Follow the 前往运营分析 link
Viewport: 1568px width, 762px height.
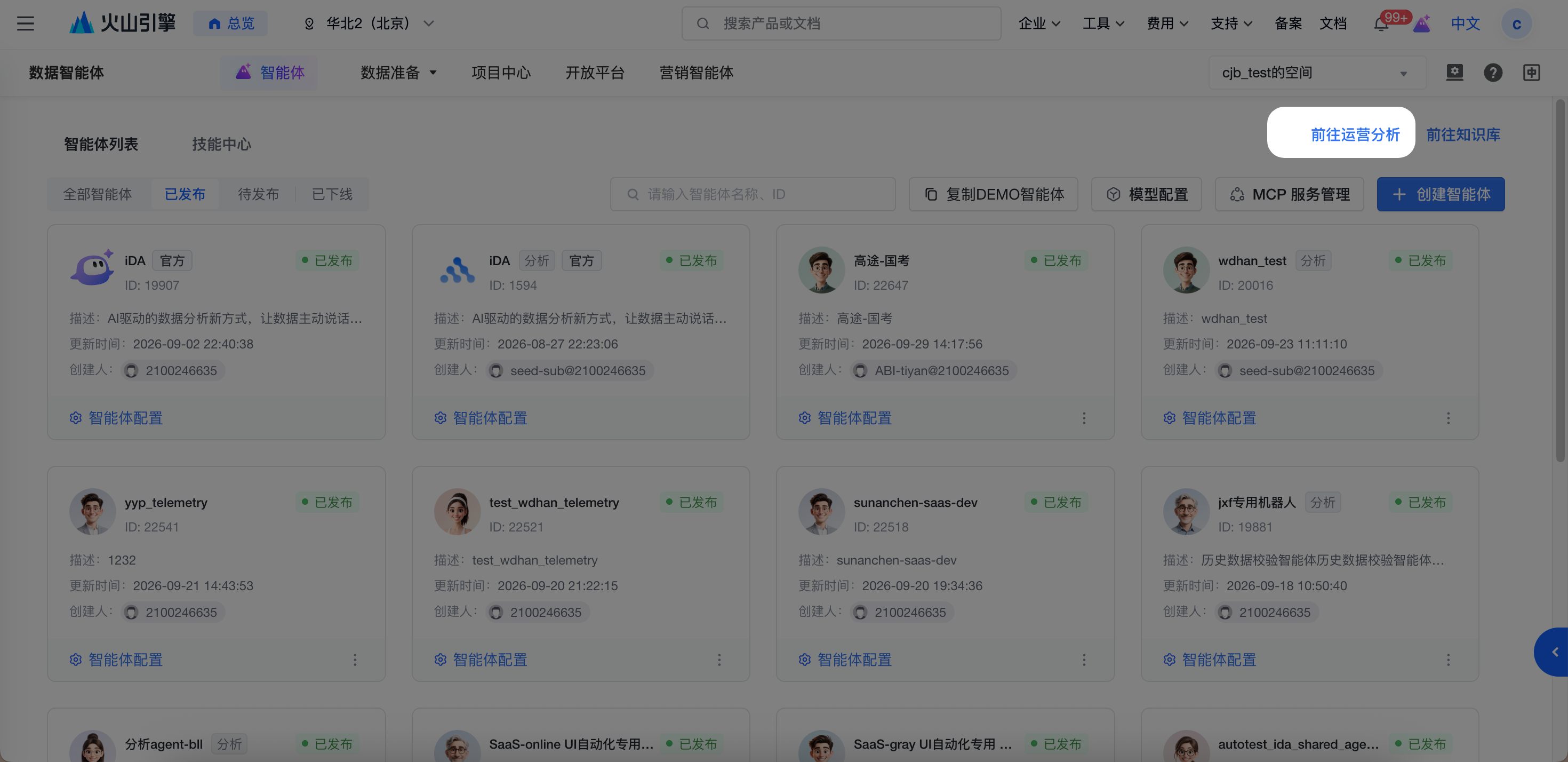pyautogui.click(x=1355, y=134)
